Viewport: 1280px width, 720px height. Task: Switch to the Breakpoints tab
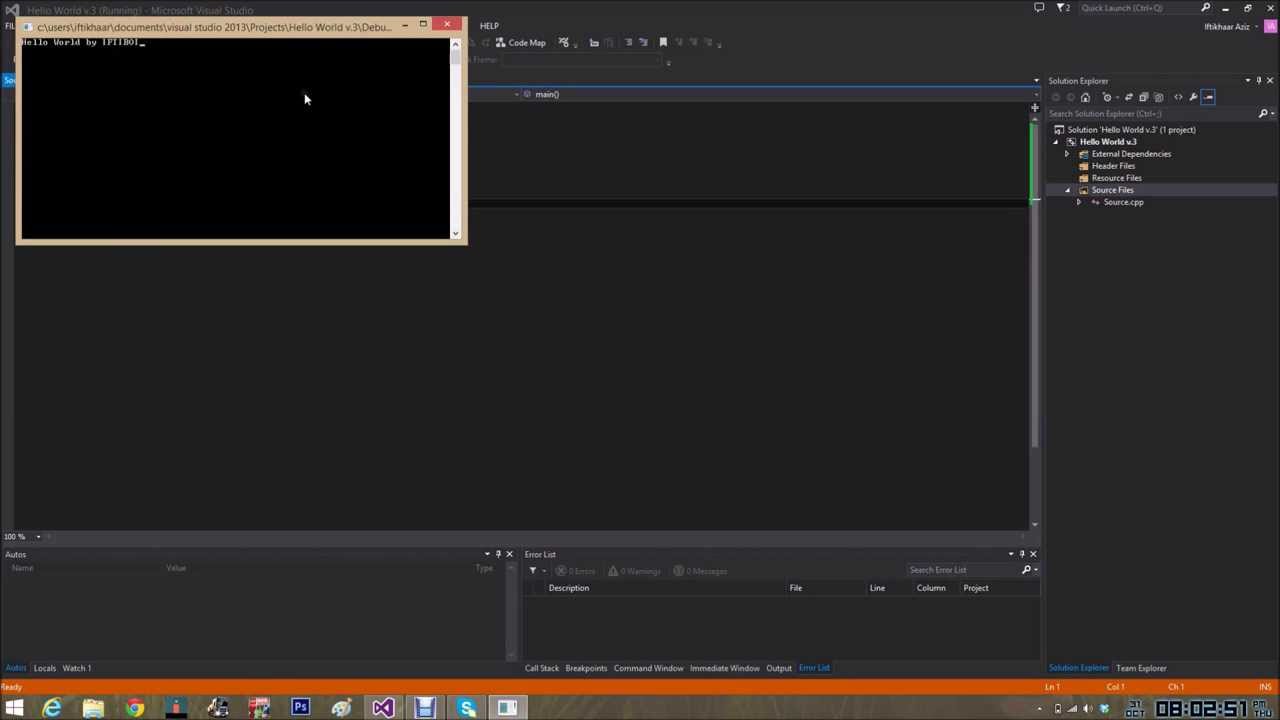(x=586, y=668)
